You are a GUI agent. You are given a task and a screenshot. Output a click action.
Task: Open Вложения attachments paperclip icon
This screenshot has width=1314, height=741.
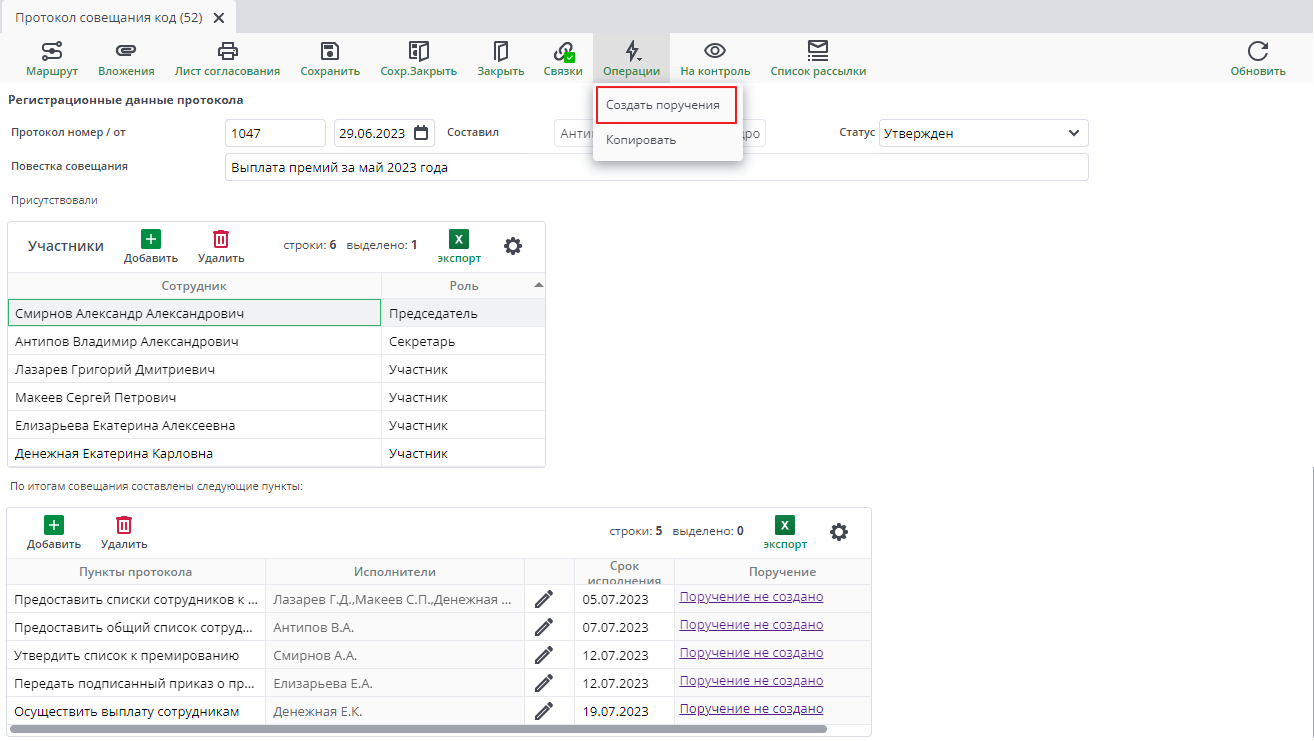pyautogui.click(x=126, y=52)
